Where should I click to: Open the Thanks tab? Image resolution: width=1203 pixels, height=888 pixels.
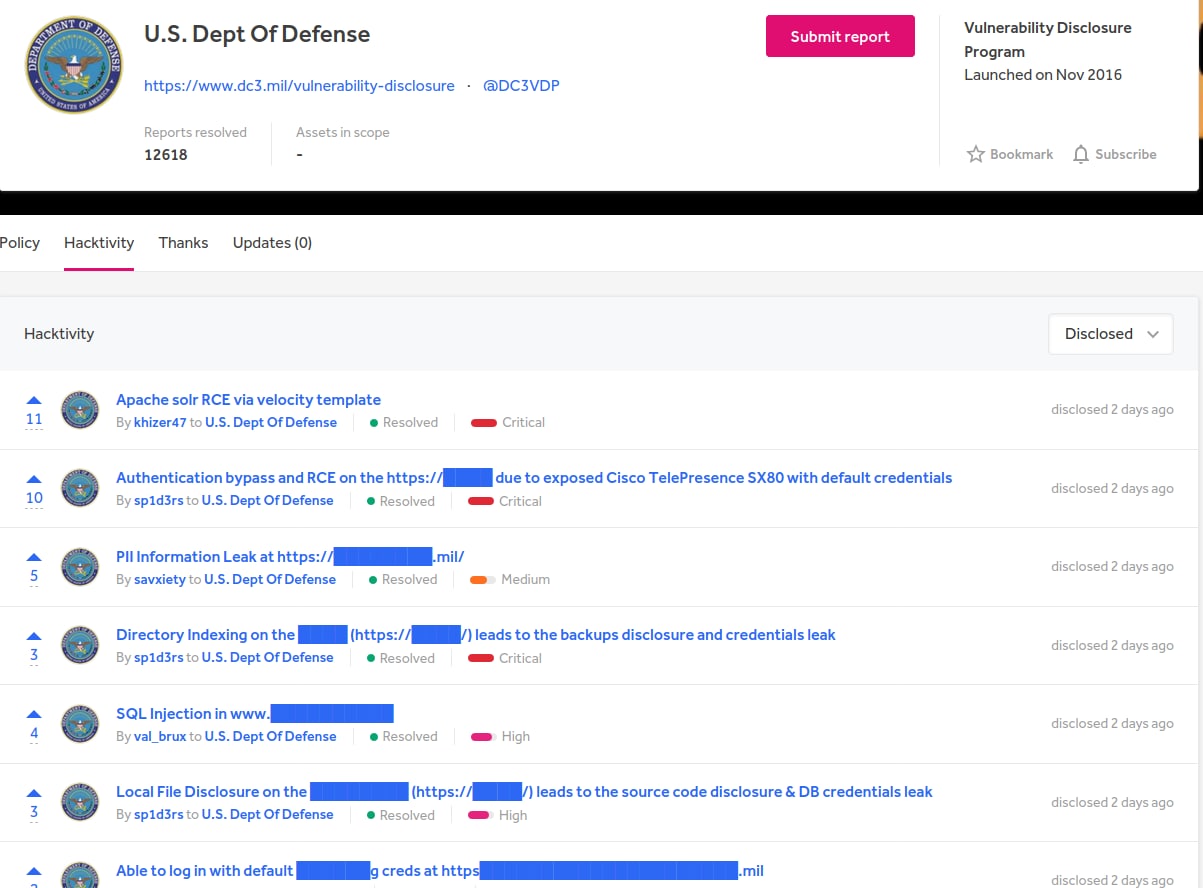pos(183,243)
